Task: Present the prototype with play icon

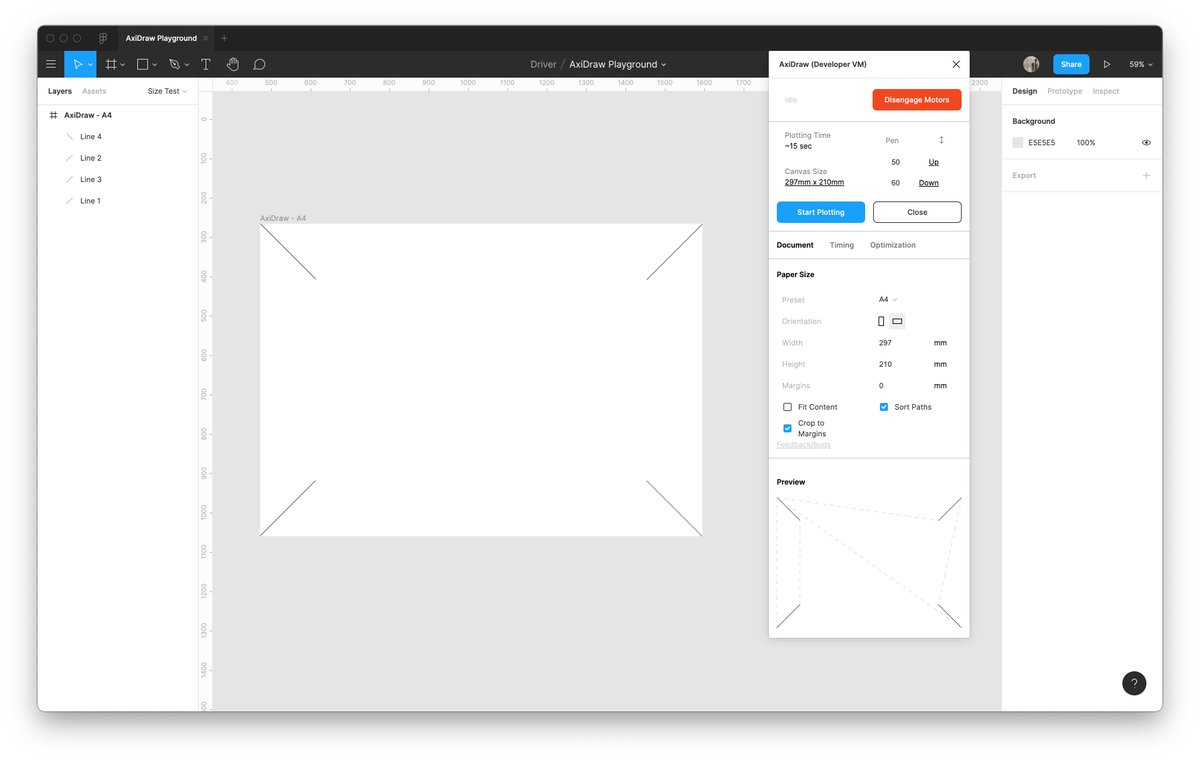Action: click(x=1107, y=64)
